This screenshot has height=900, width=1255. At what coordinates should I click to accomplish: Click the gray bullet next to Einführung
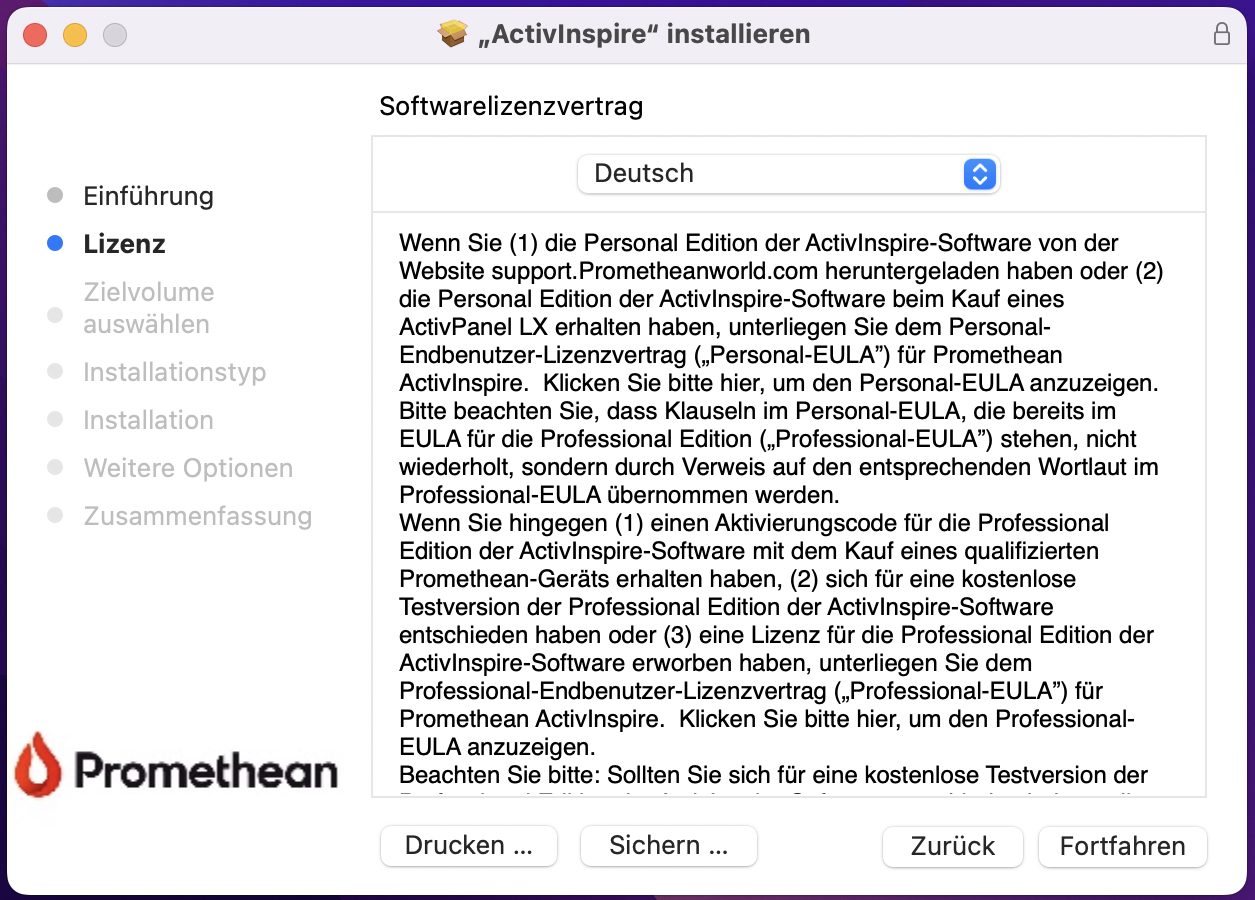click(55, 195)
